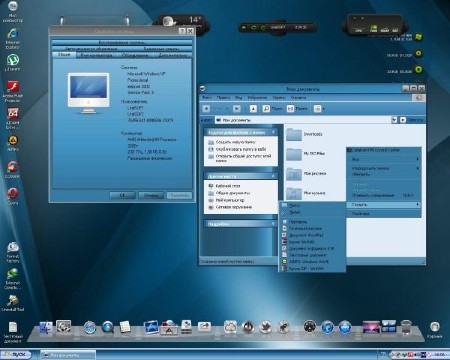
Task: Click Cancel in System Properties dialog
Action: (x=151, y=195)
